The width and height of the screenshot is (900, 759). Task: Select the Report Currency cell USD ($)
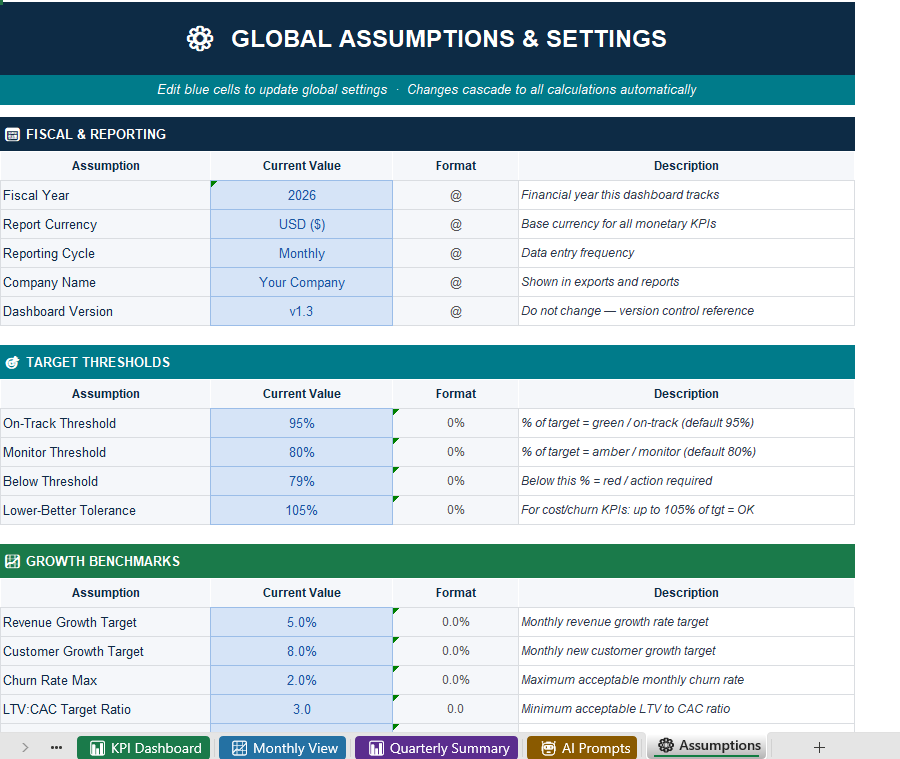[301, 224]
